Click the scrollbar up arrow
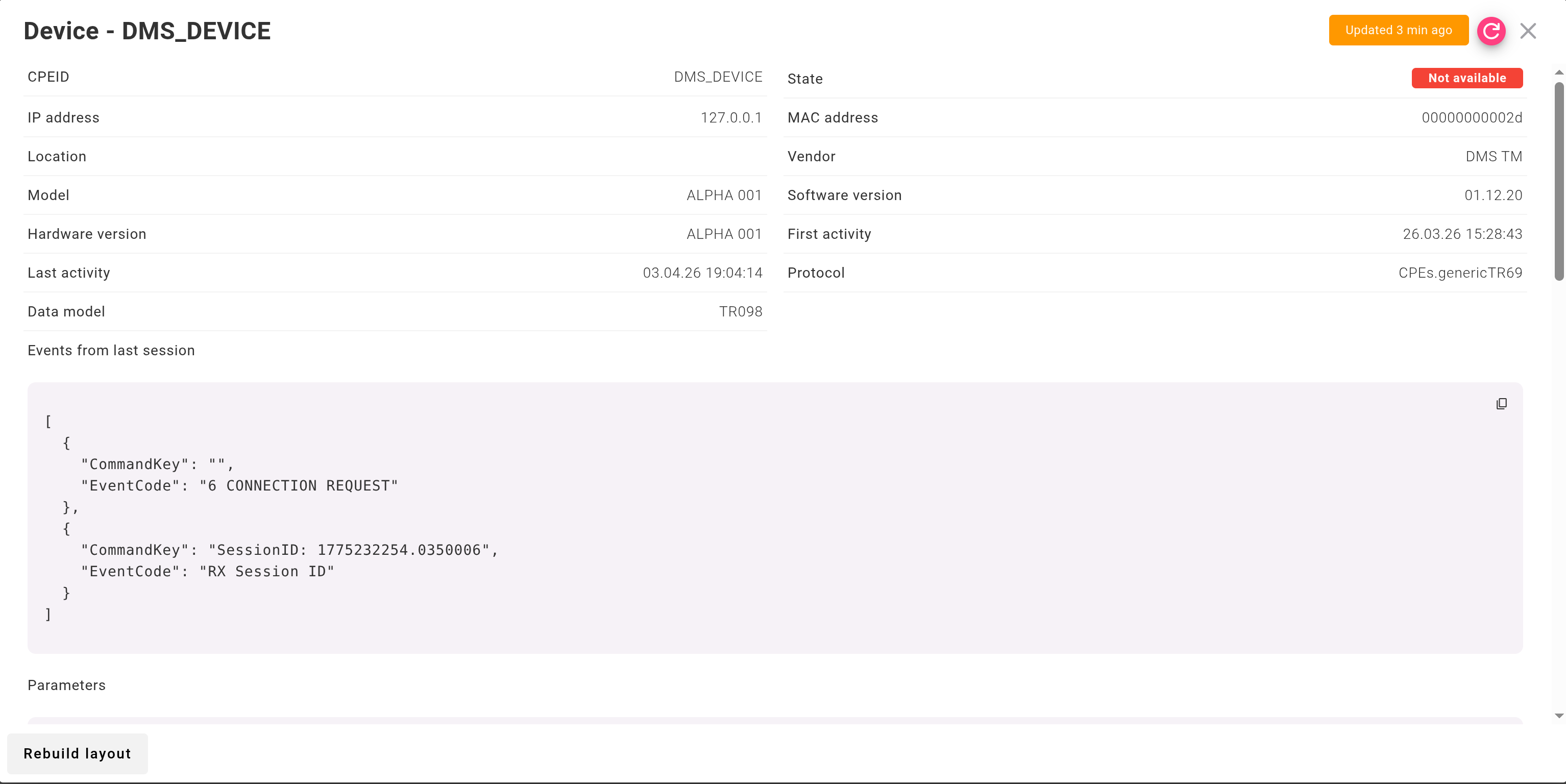 [1559, 72]
